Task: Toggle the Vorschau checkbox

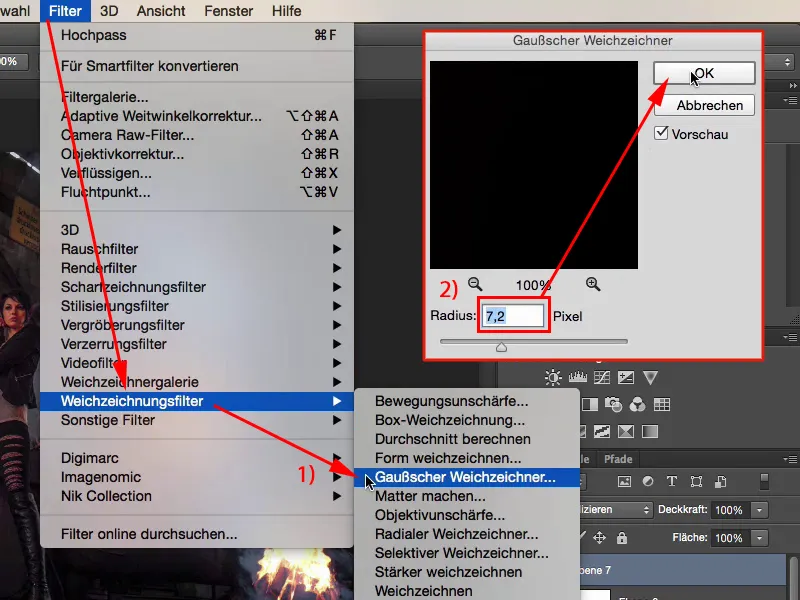Action: coord(661,133)
